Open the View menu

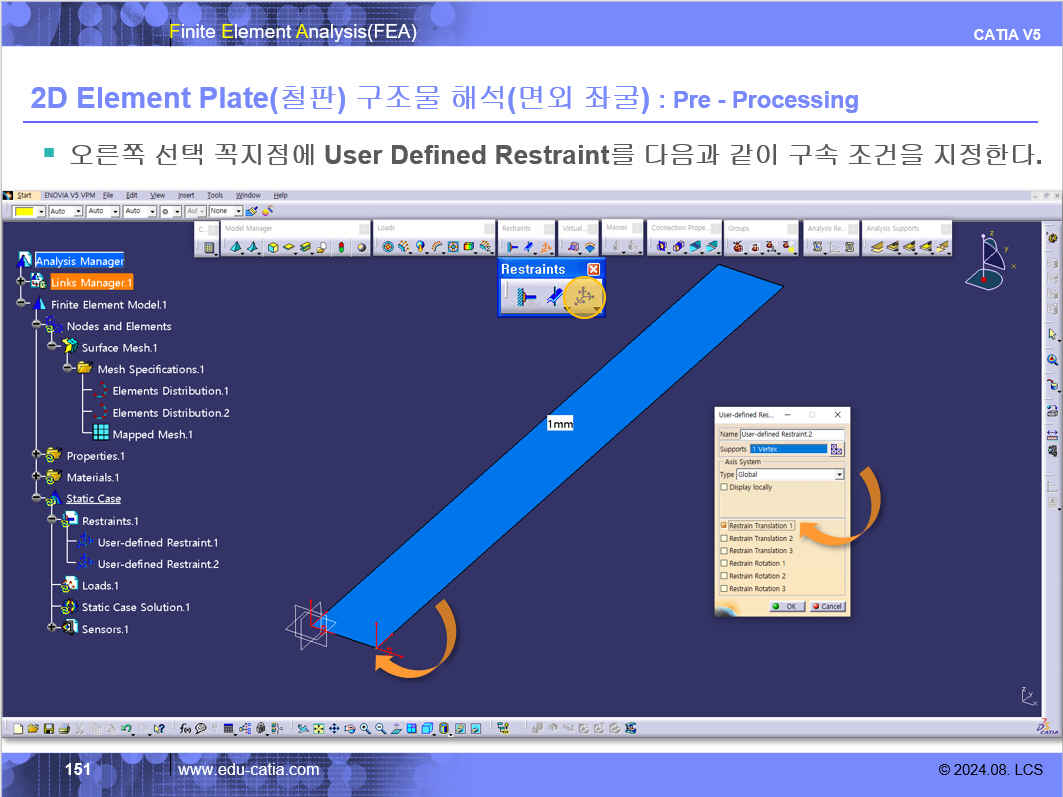tap(157, 195)
